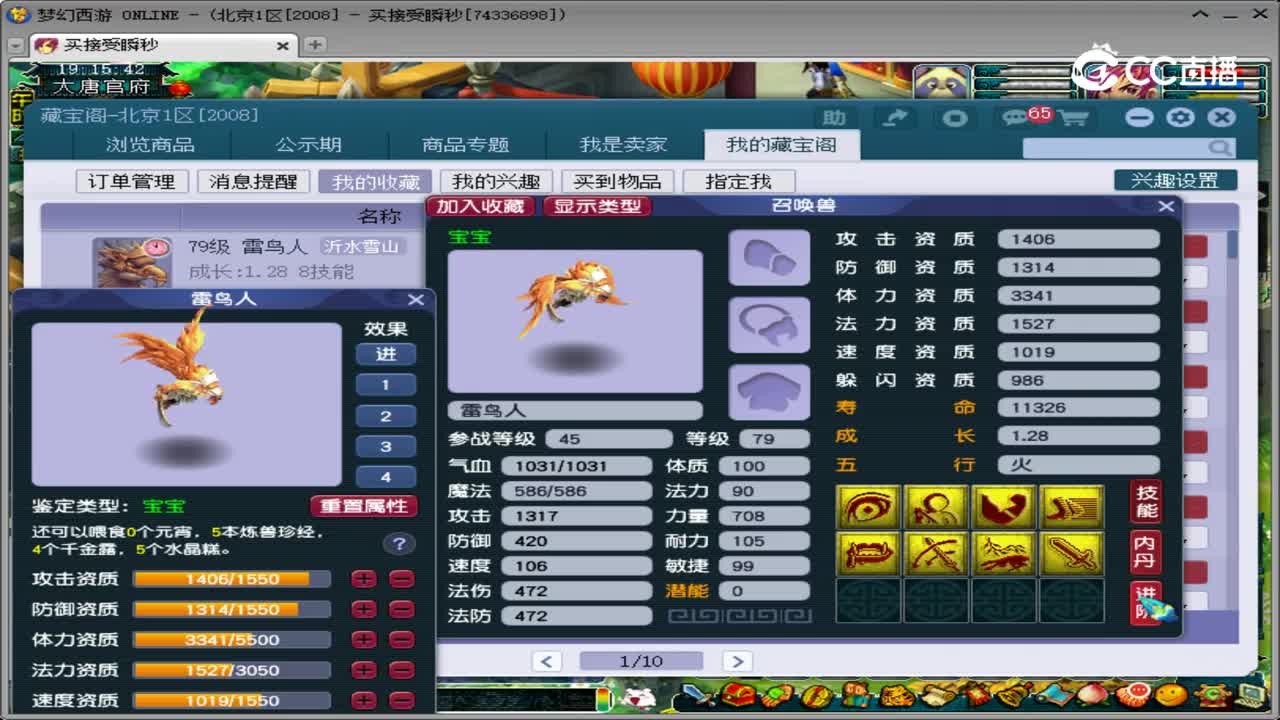Click the sword icon in the bottom game toolbar
The image size is (1280, 720).
pos(697,695)
